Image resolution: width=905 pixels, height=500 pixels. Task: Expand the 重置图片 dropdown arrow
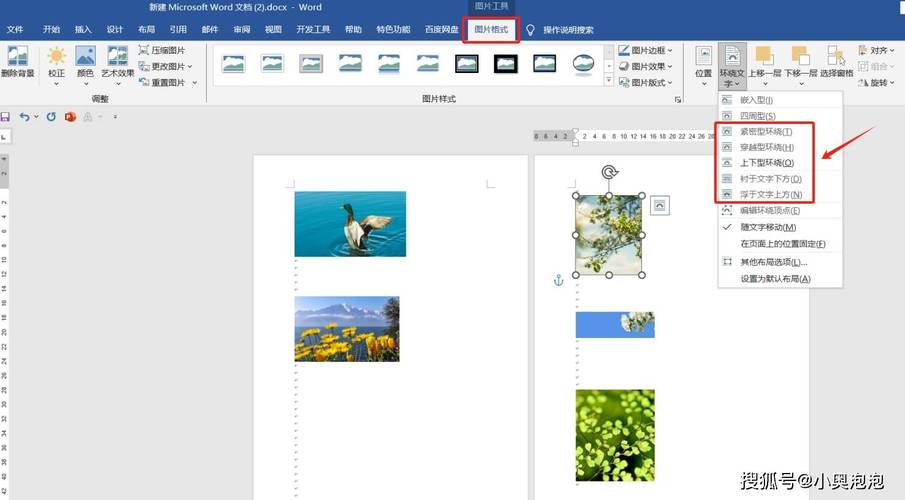click(195, 83)
